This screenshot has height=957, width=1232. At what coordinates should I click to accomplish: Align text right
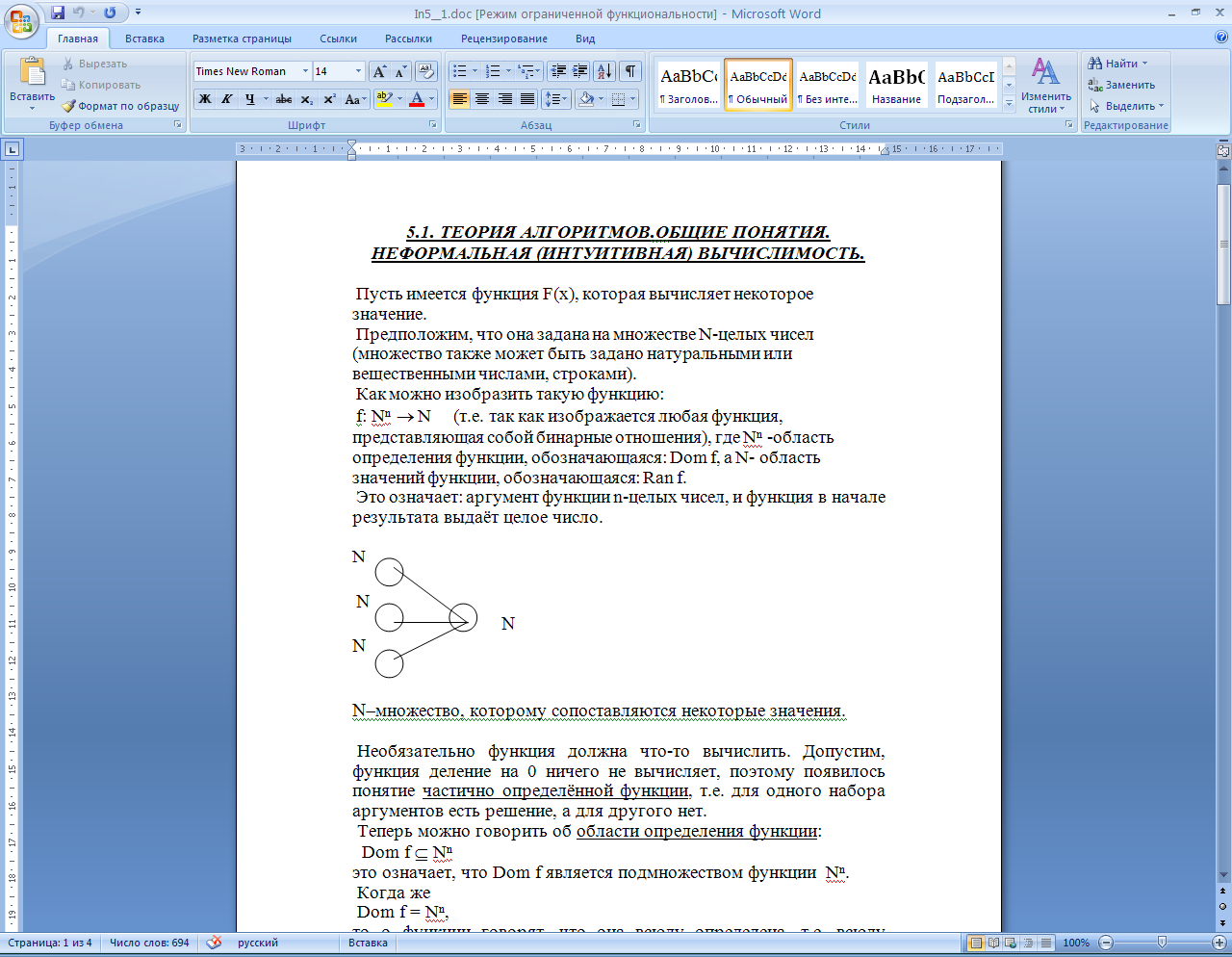click(x=505, y=99)
